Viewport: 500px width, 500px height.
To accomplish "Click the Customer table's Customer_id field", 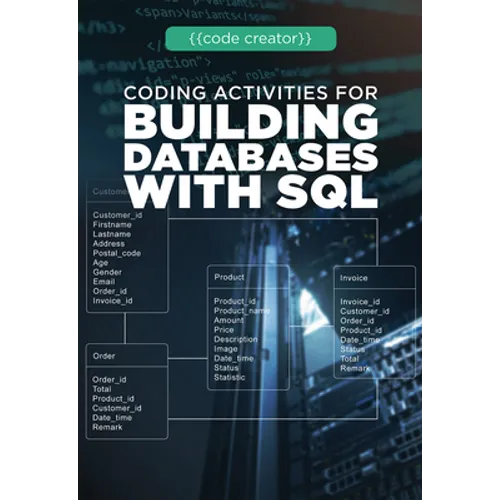I will (117, 215).
